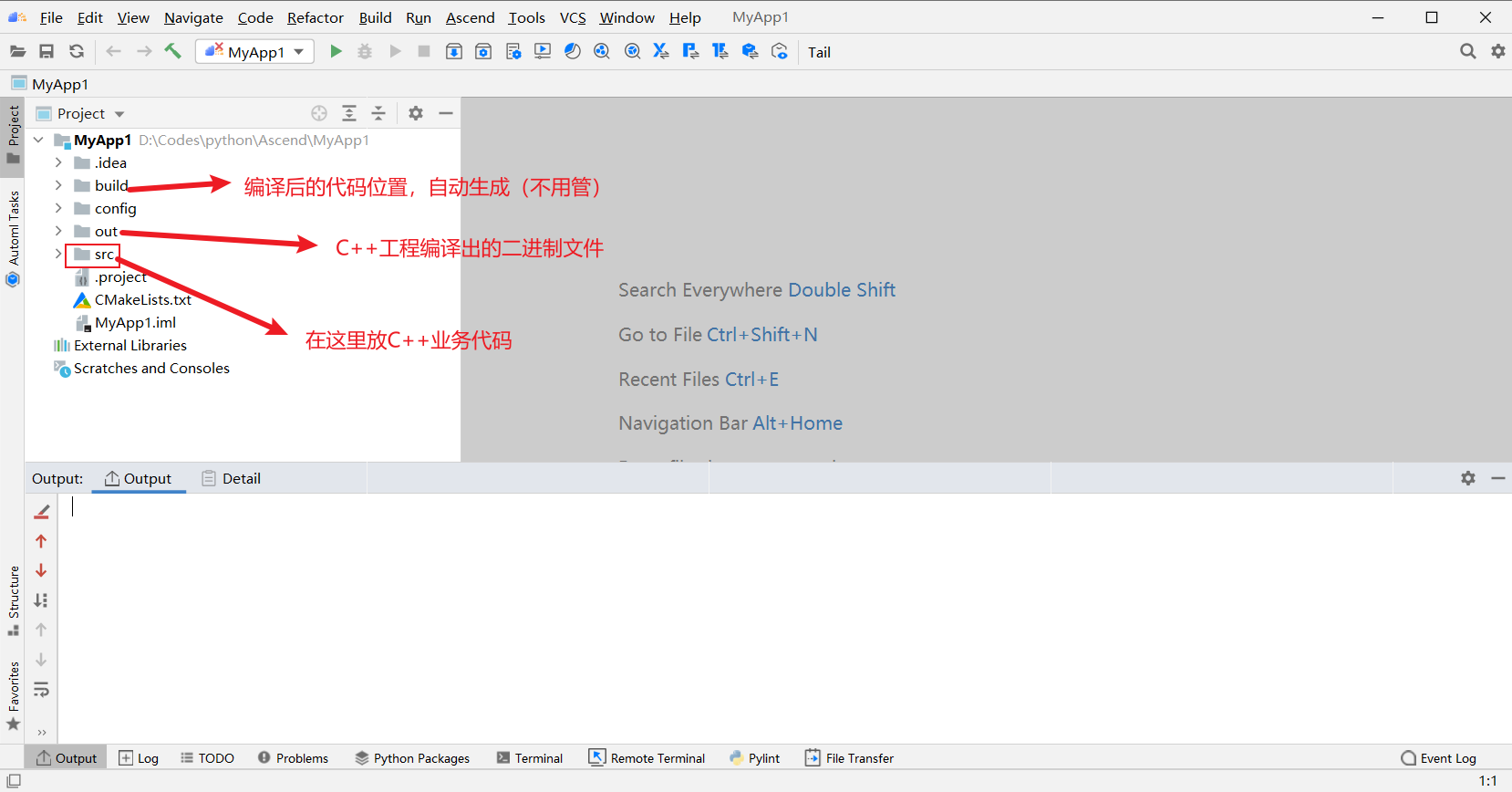
Task: Click the grey Stop square icon
Action: (424, 52)
